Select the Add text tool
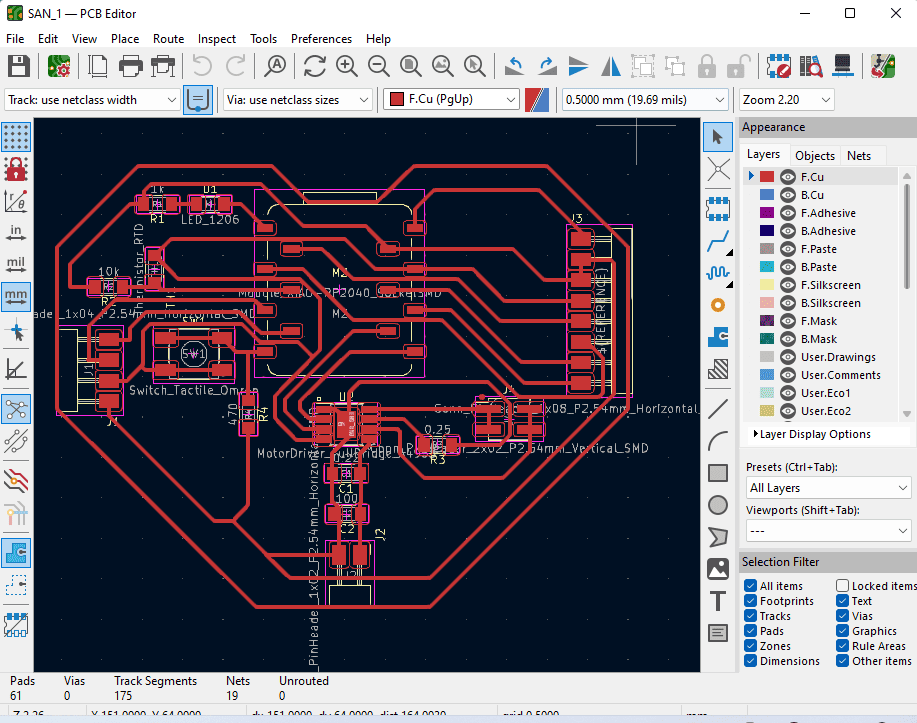The height and width of the screenshot is (723, 917). pos(718,601)
